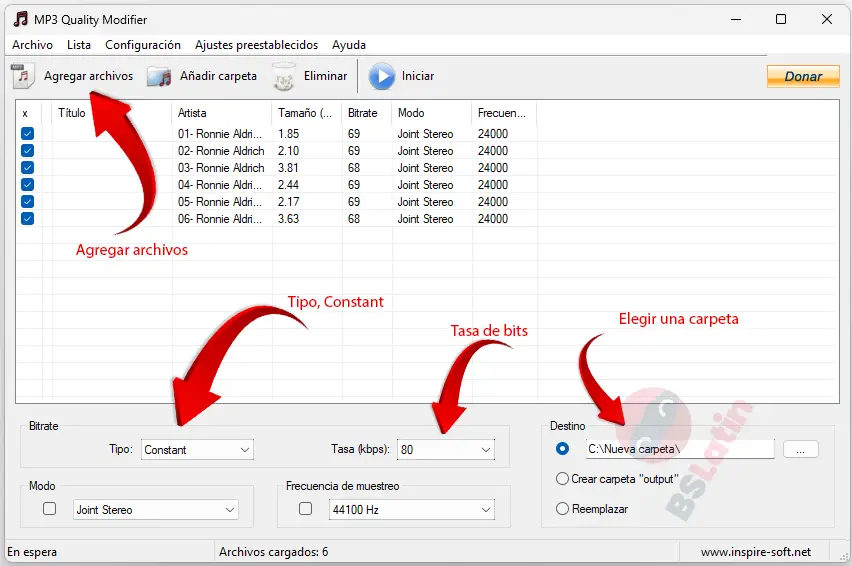The height and width of the screenshot is (566, 852).
Task: Open the Tasa (kbps) dropdown
Action: (x=446, y=450)
